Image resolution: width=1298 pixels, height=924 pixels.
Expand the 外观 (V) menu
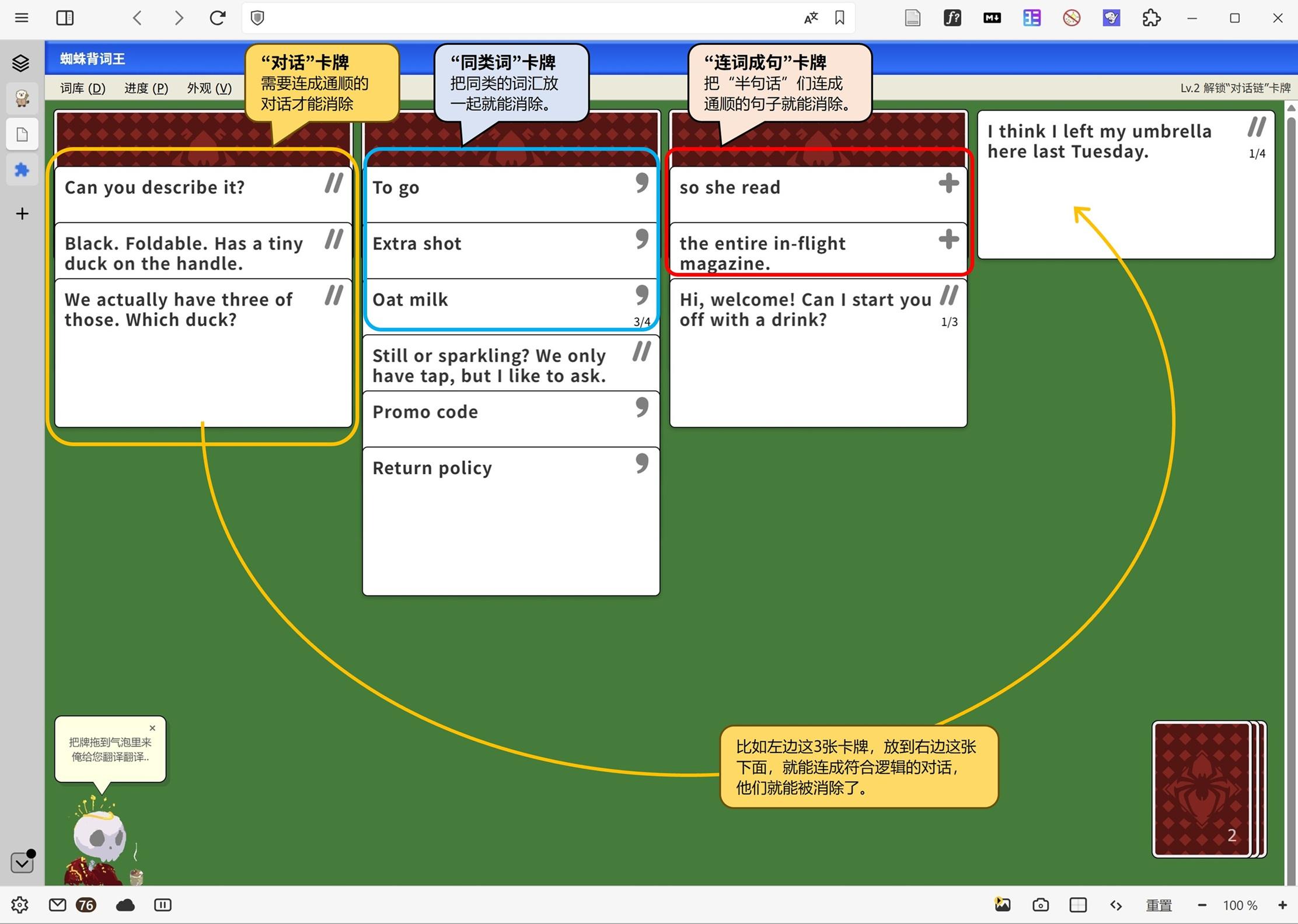coord(209,88)
